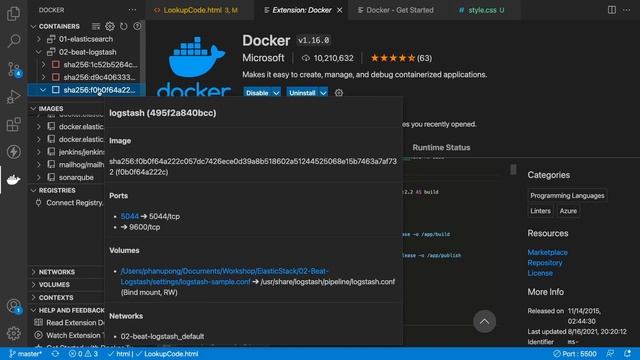Open notifications bell in status bar
This screenshot has height=360, width=640.
pyautogui.click(x=627, y=353)
